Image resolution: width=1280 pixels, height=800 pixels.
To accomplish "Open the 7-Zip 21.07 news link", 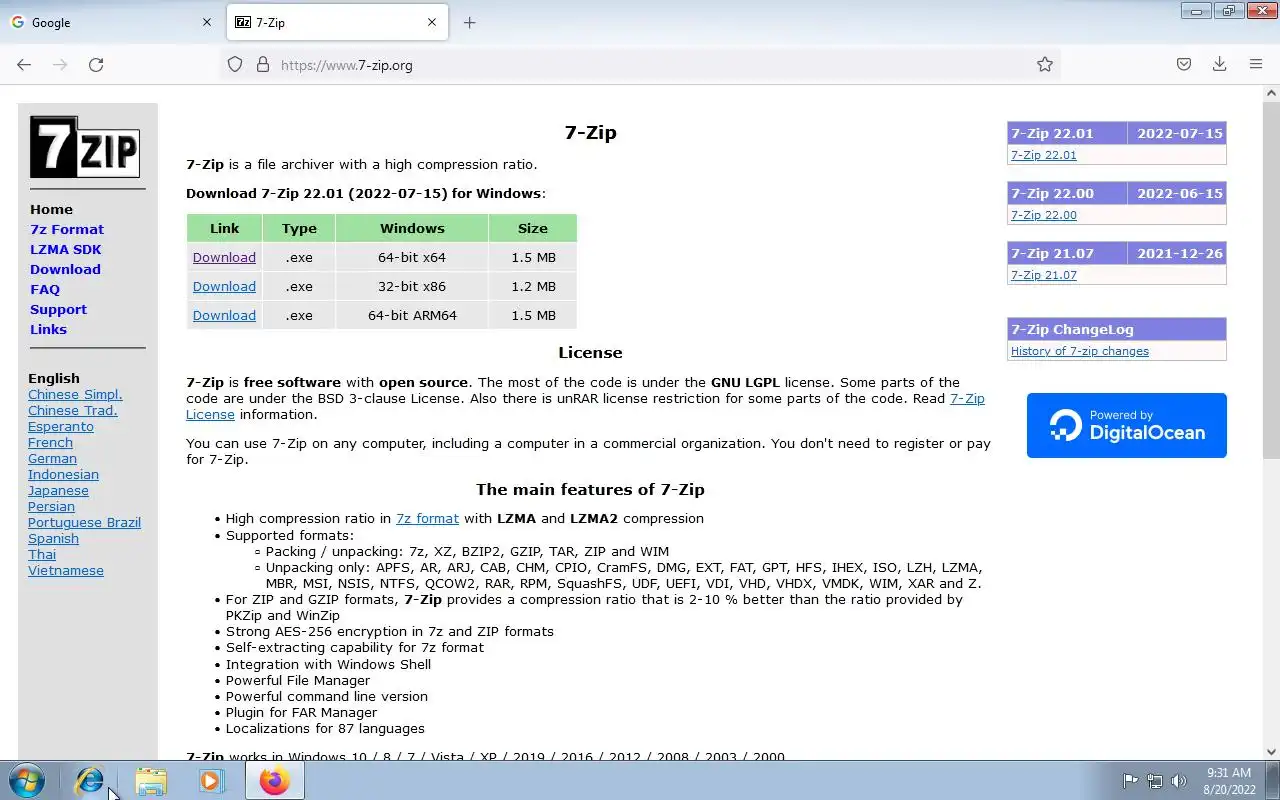I will coord(1044,275).
